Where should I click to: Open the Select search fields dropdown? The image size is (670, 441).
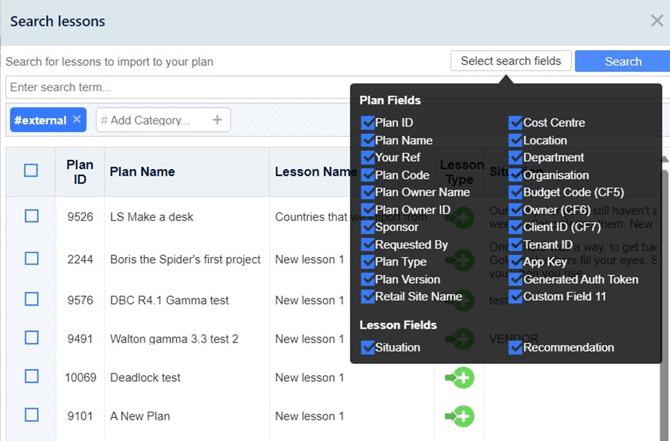511,61
